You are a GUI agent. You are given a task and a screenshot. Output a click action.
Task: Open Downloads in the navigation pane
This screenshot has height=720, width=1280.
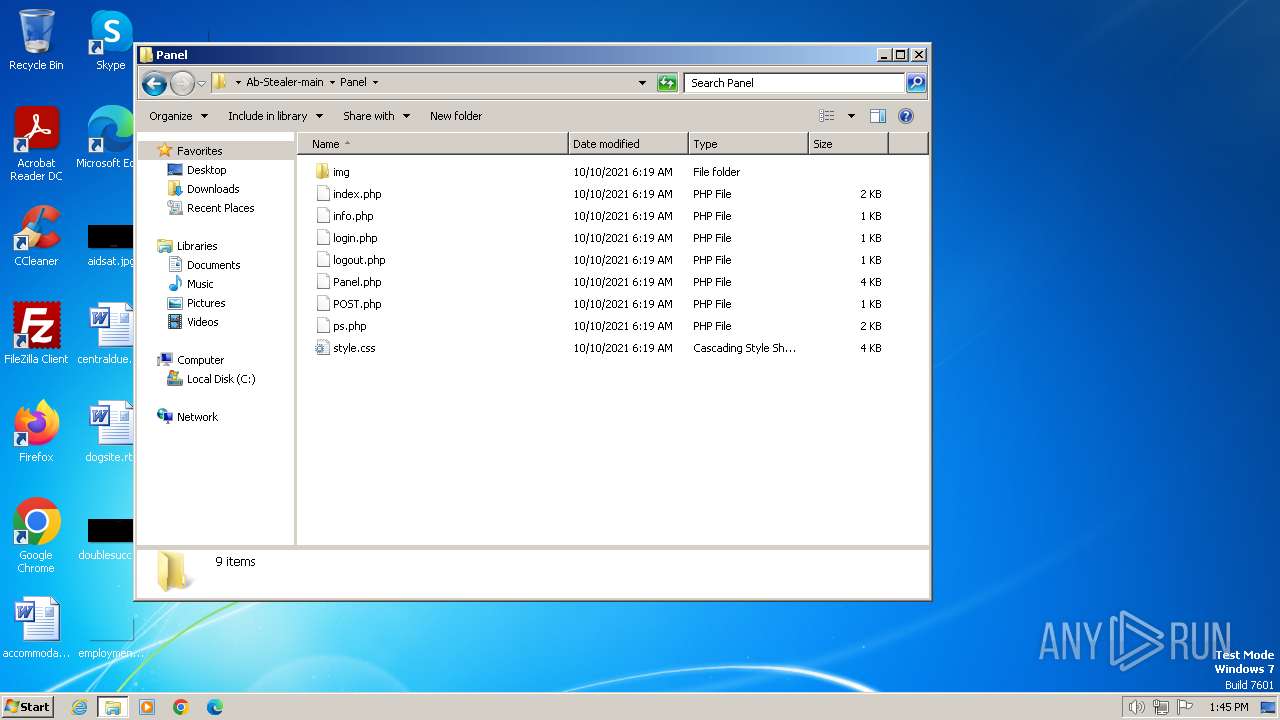[213, 189]
